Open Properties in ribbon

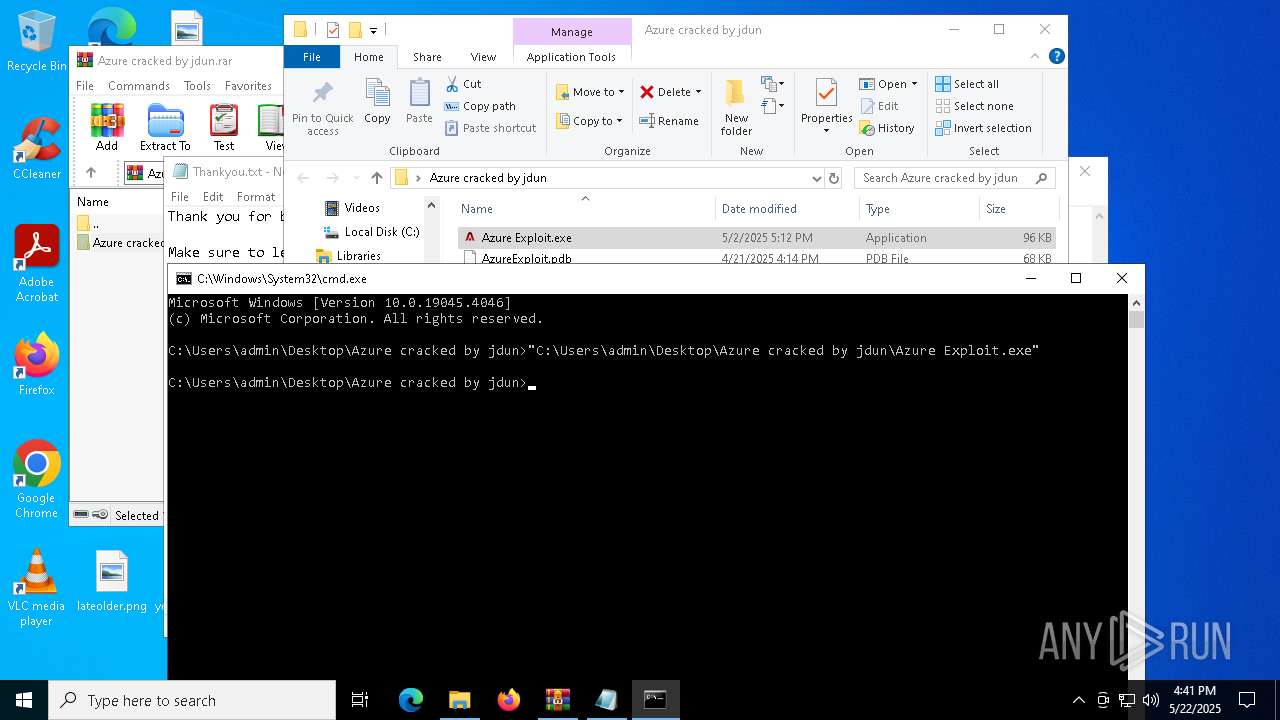coord(826,107)
